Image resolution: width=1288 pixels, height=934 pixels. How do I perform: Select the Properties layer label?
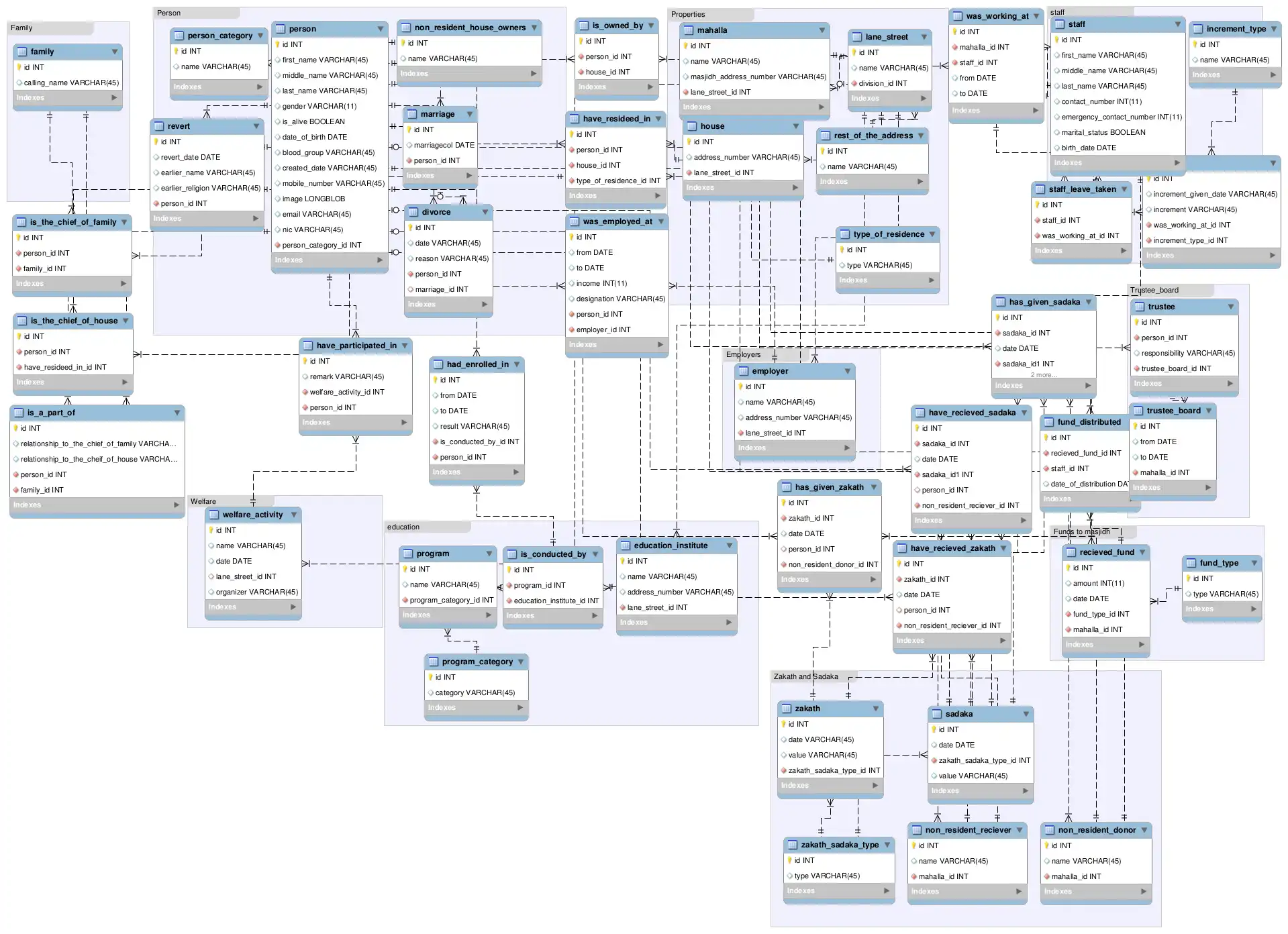pyautogui.click(x=688, y=14)
